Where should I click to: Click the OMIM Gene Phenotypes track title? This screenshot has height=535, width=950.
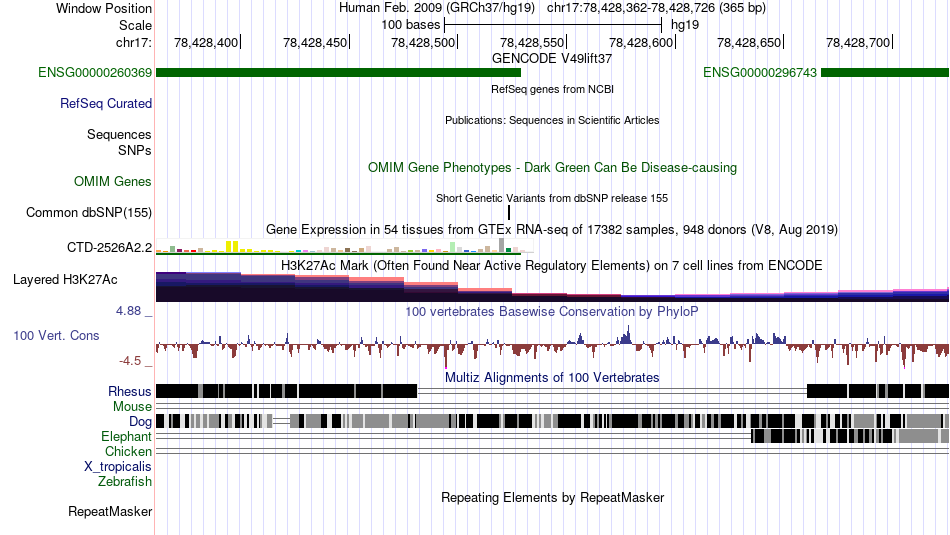point(553,168)
